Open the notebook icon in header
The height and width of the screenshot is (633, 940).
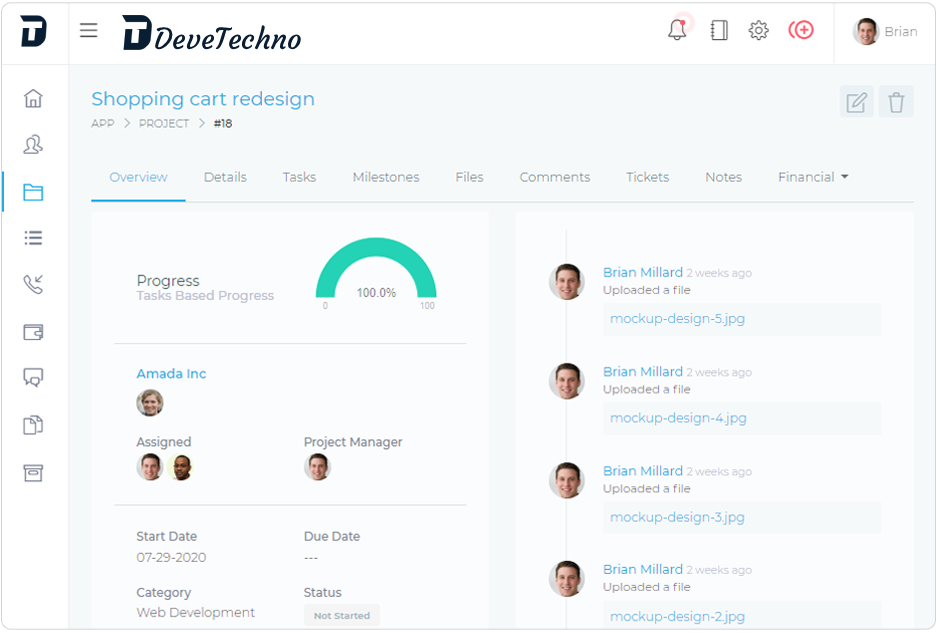(x=719, y=30)
